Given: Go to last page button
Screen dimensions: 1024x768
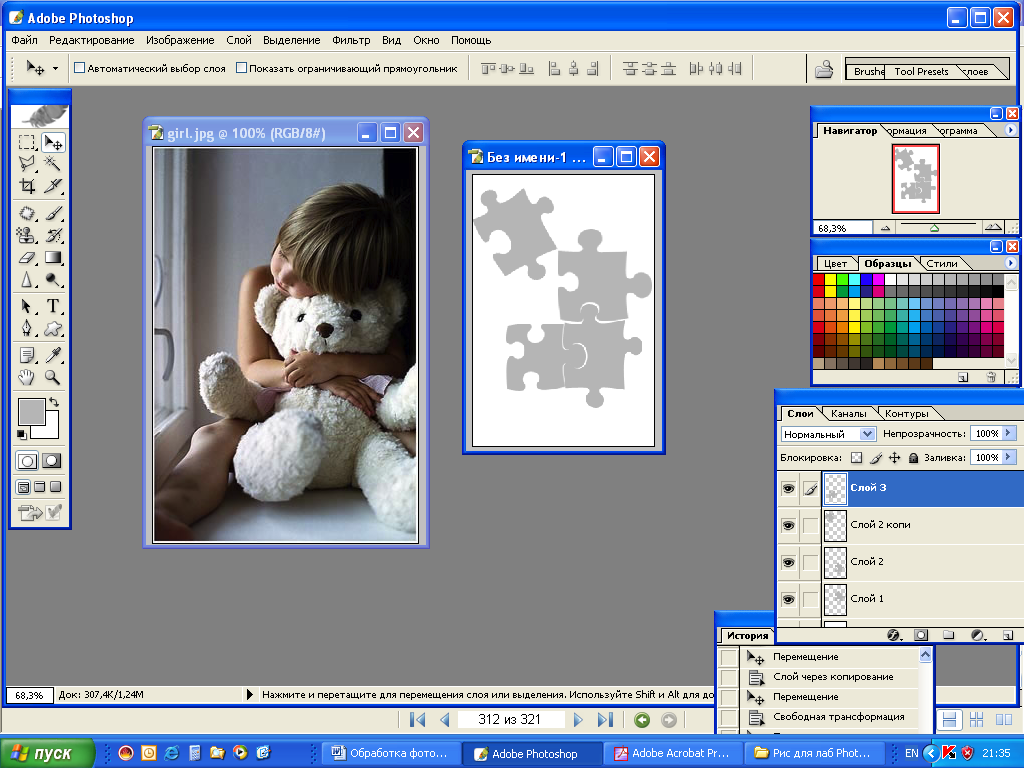Looking at the screenshot, I should (605, 720).
